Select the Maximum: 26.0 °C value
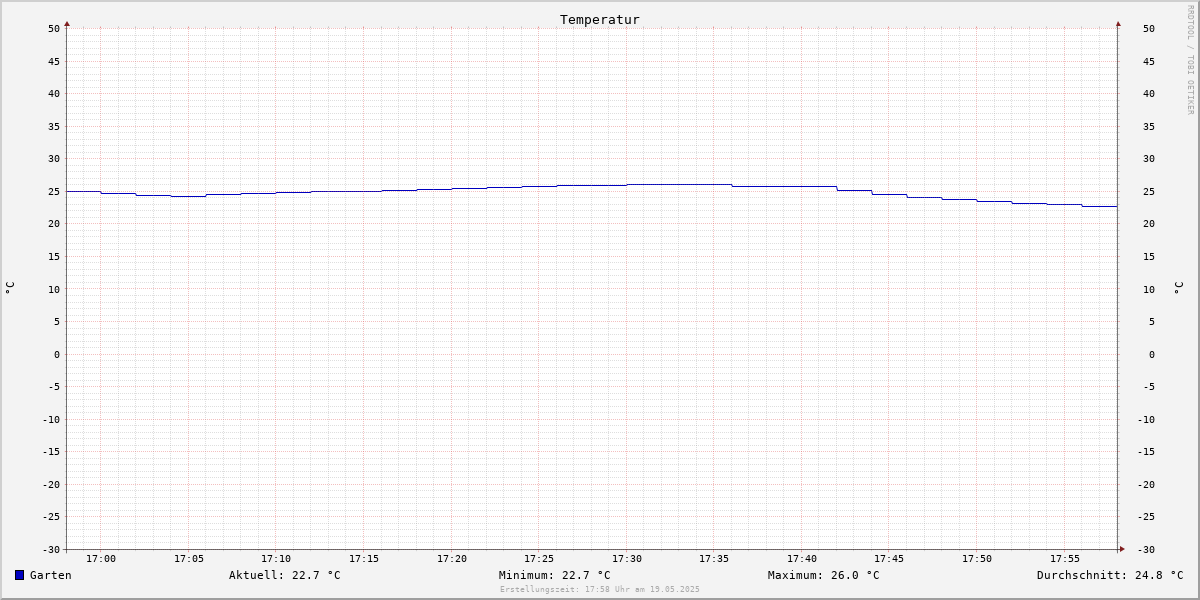The height and width of the screenshot is (600, 1200). 824,575
